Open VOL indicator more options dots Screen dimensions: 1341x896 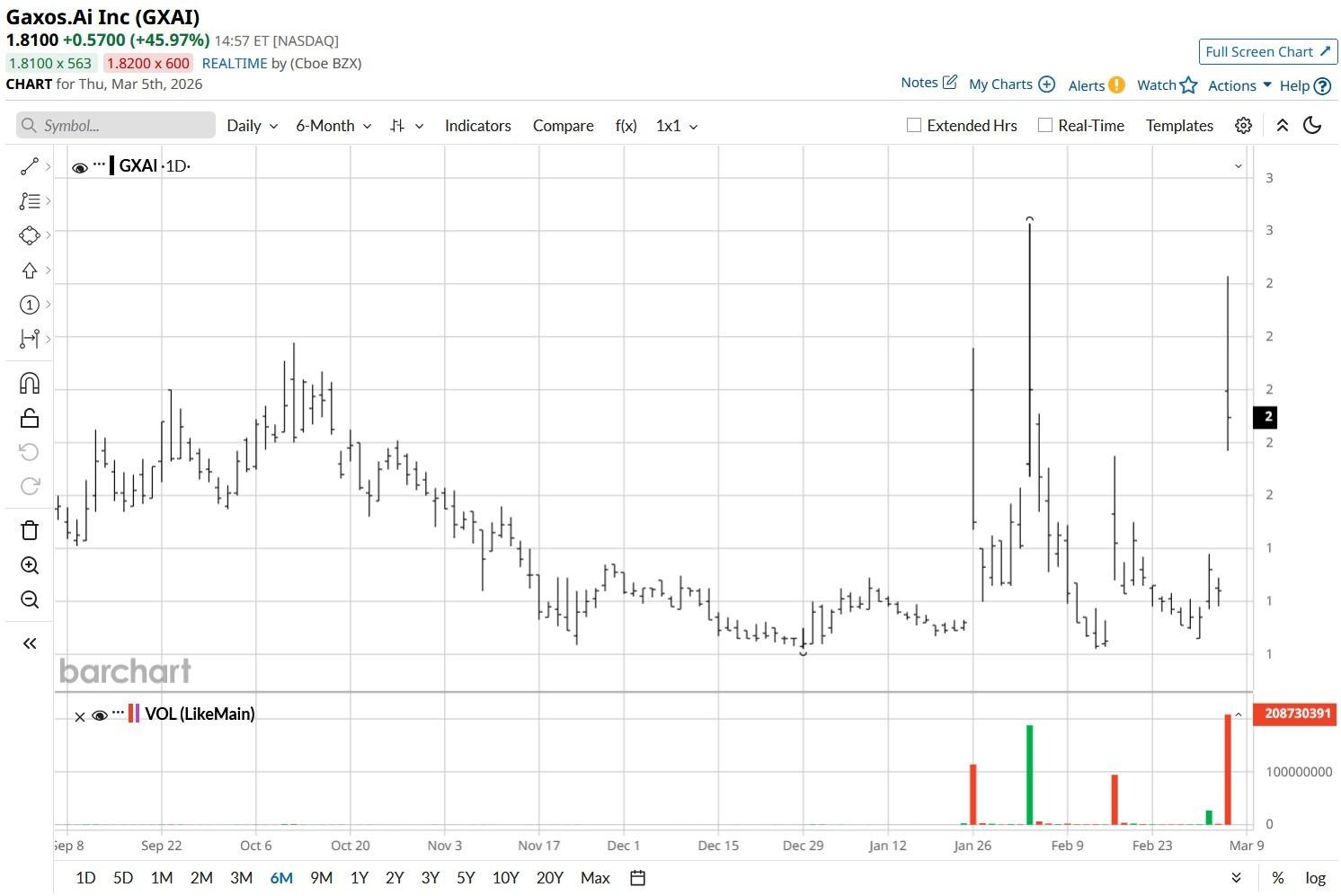point(118,713)
